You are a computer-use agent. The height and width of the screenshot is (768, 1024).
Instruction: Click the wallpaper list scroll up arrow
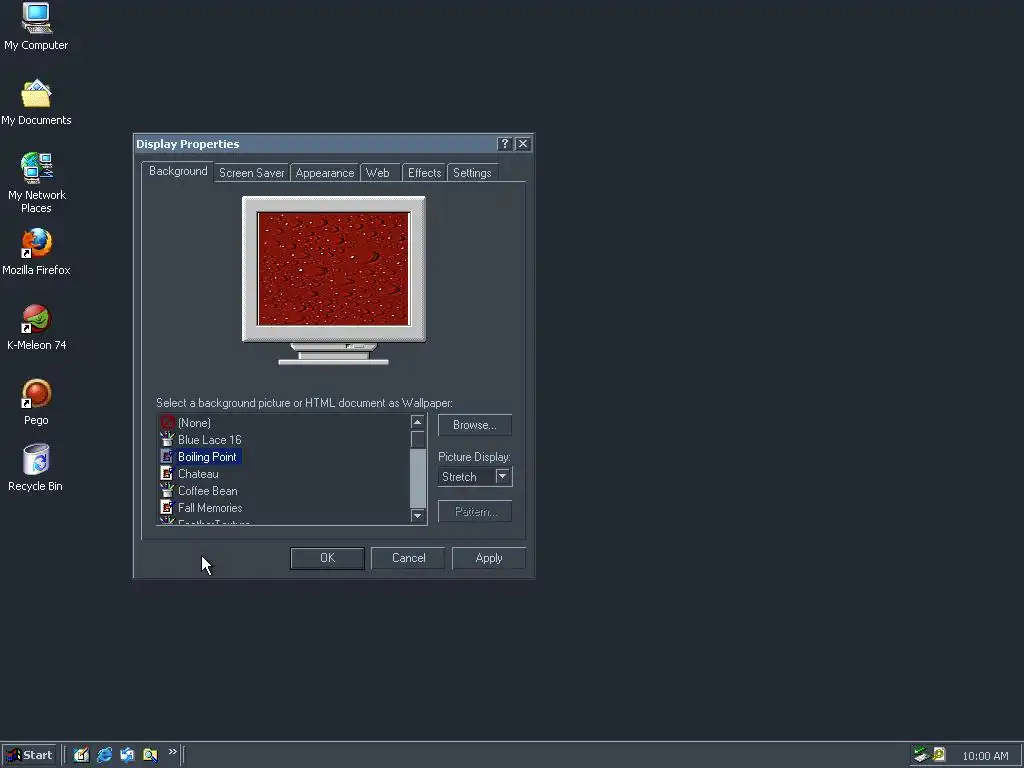point(417,422)
